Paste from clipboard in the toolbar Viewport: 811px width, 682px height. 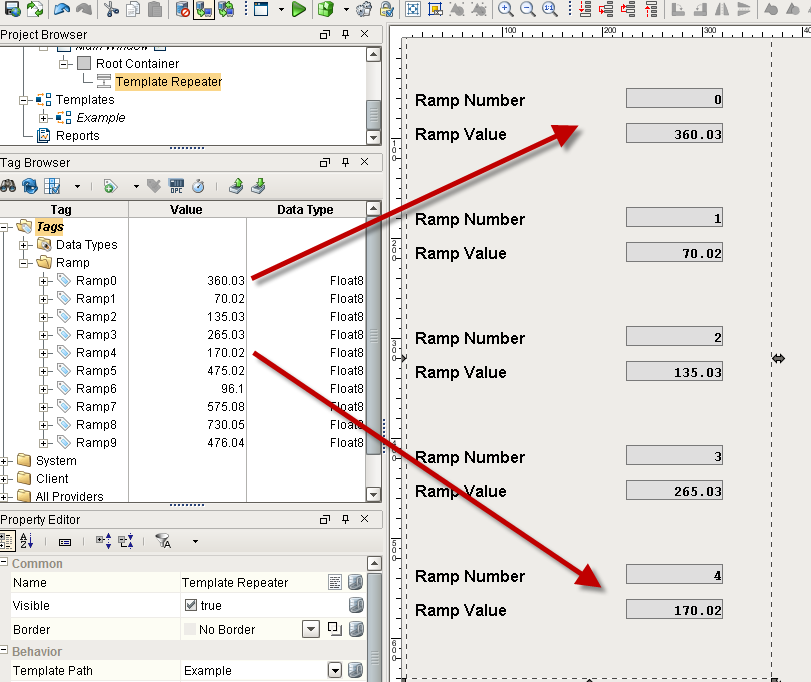154,10
